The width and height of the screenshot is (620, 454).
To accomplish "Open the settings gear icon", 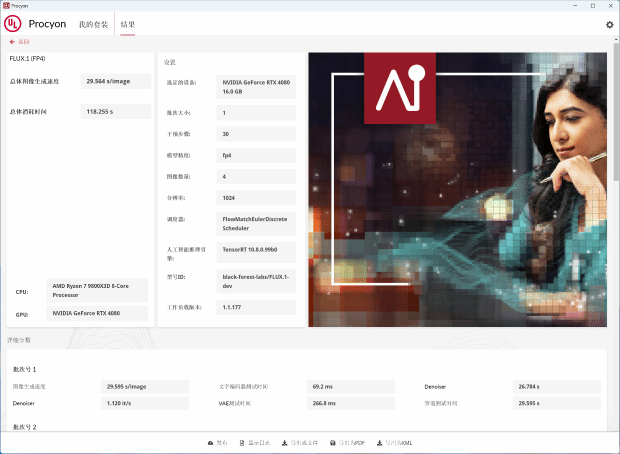I will click(x=609, y=25).
